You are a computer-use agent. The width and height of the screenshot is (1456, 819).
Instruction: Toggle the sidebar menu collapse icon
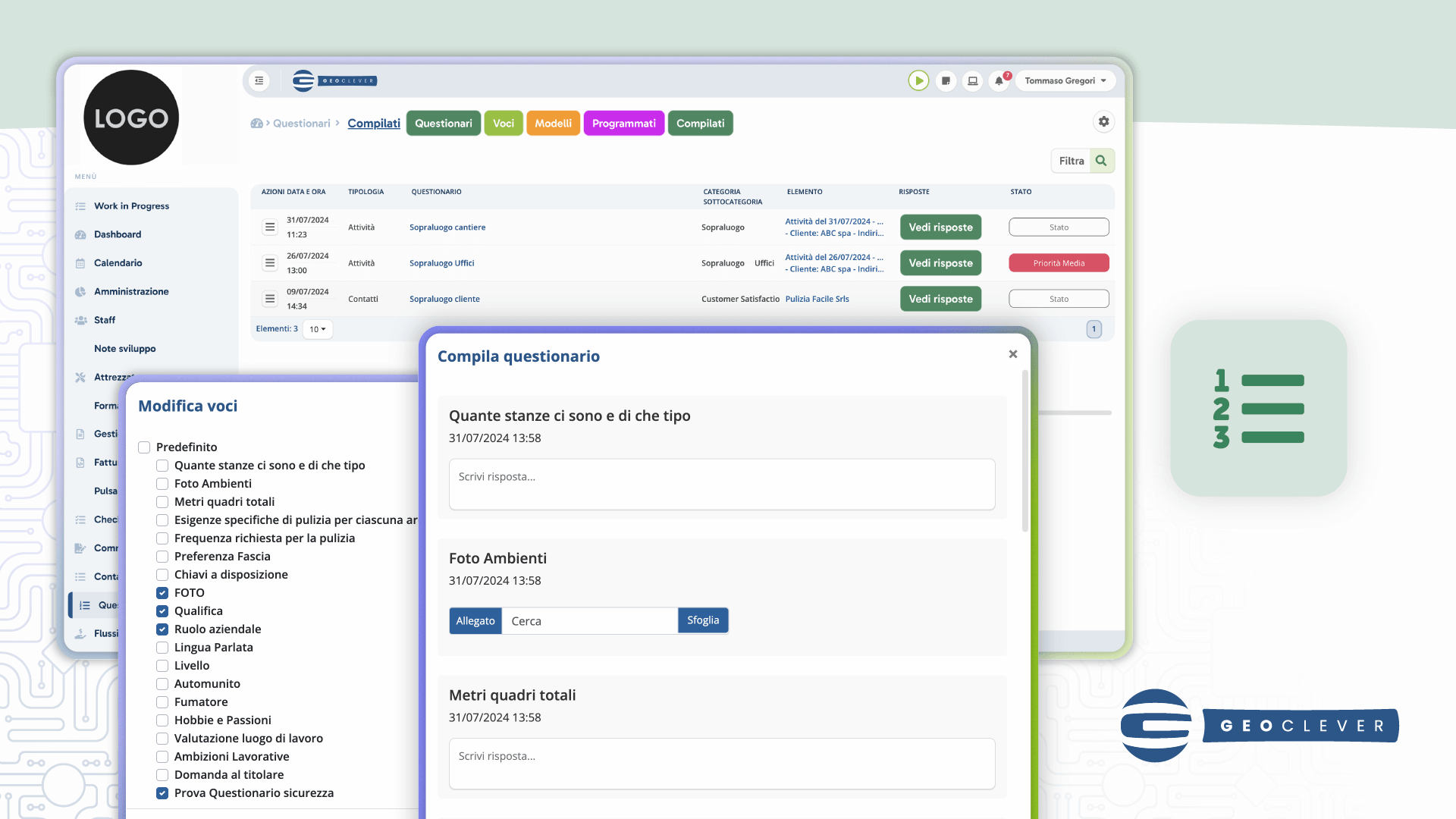pos(259,80)
